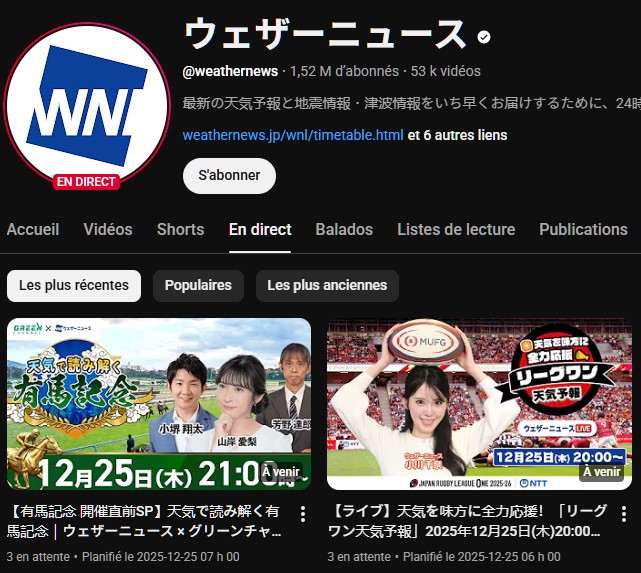The height and width of the screenshot is (573, 641).
Task: Click 'À venir' badge on 有馬記念 thumbnail
Action: click(281, 472)
